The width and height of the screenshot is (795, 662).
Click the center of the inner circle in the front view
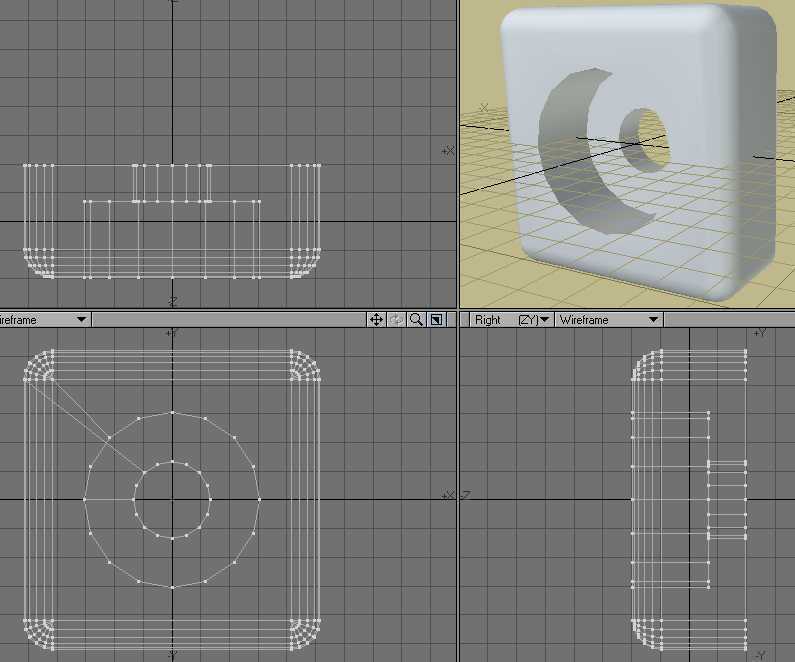coord(172,499)
